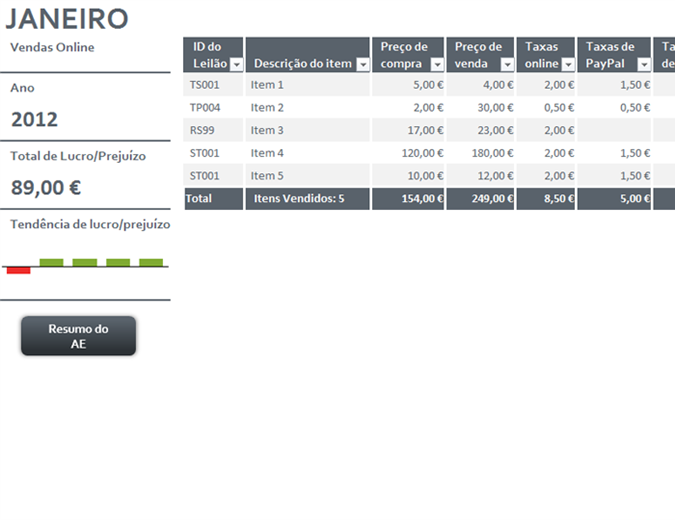The height and width of the screenshot is (520, 675).
Task: Select the total PayPal fees 5,00 €
Action: (614, 199)
